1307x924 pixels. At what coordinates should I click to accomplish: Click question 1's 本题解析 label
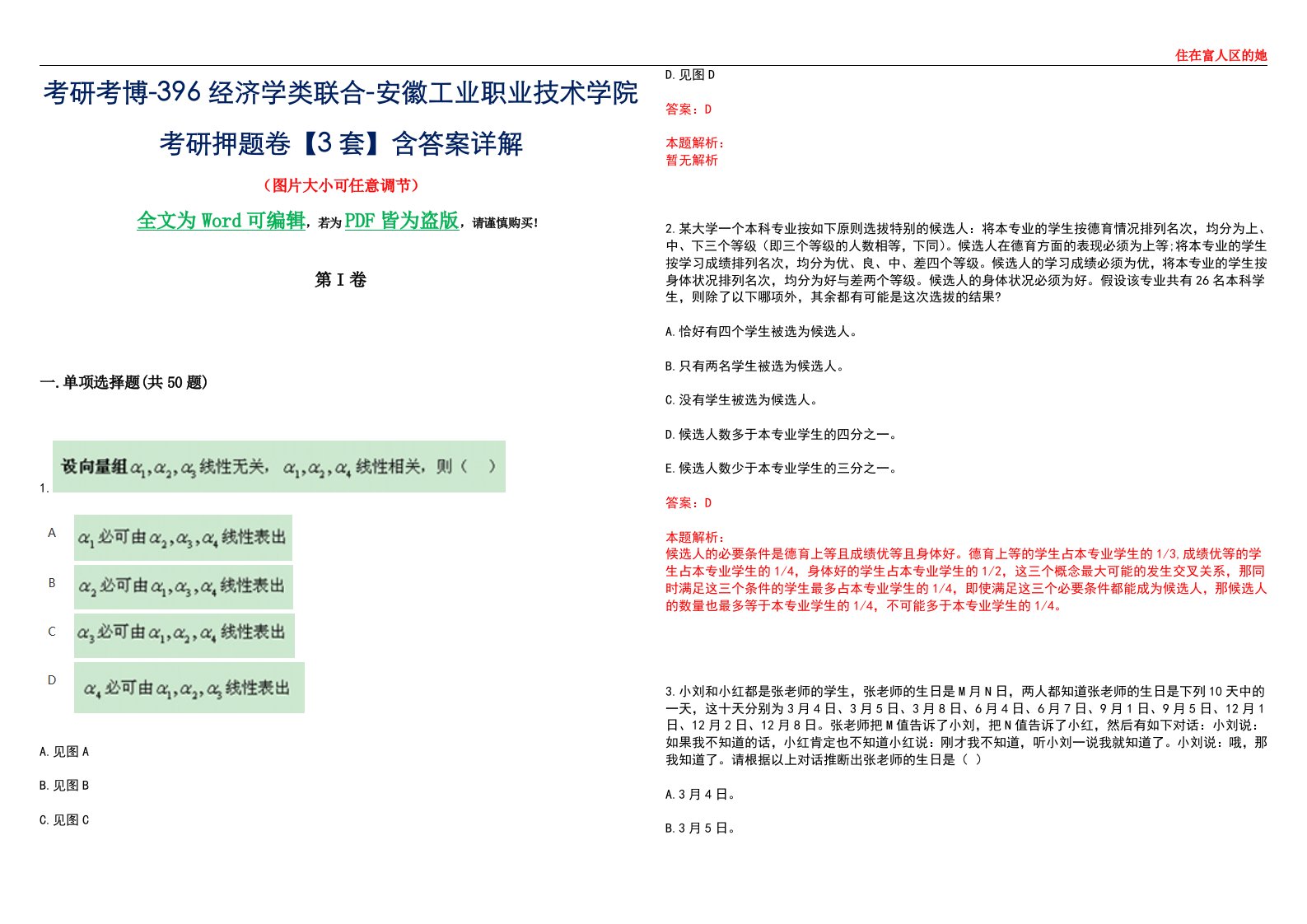click(x=695, y=143)
